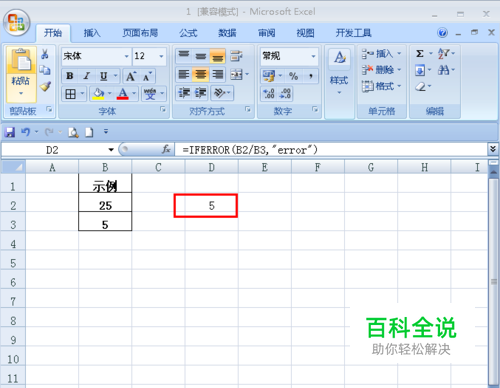The height and width of the screenshot is (388, 500).
Task: Switch to 公式 tab
Action: [188, 33]
